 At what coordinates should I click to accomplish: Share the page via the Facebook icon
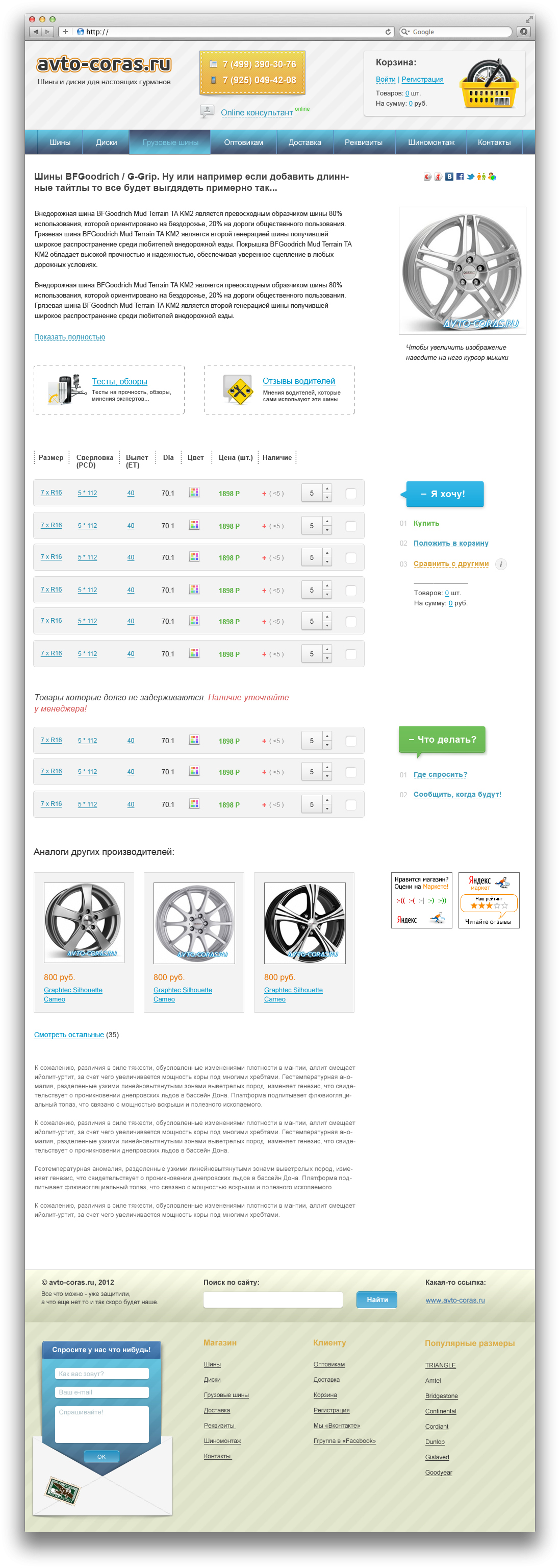(x=460, y=177)
